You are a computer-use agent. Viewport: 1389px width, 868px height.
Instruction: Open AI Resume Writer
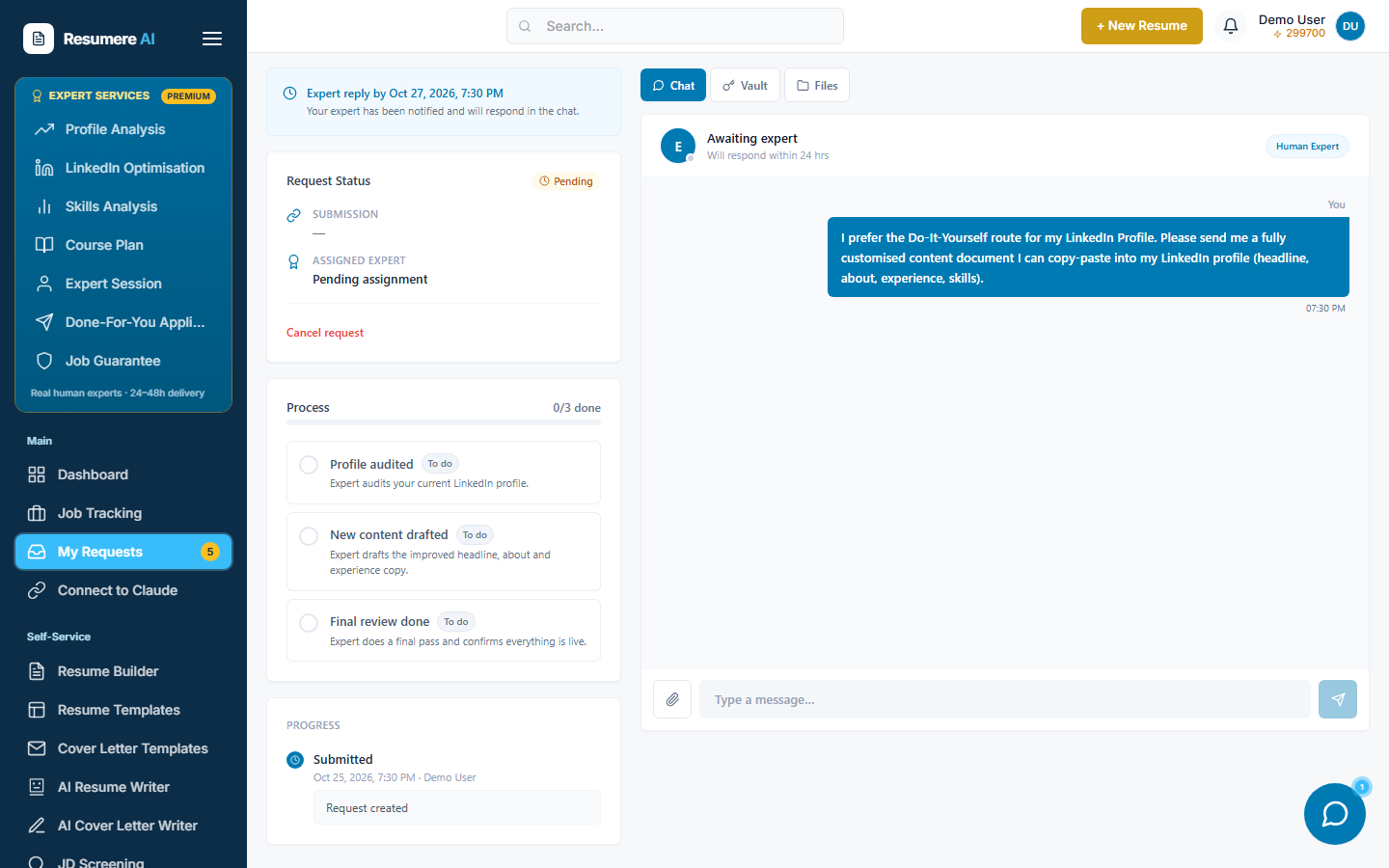[x=123, y=787]
